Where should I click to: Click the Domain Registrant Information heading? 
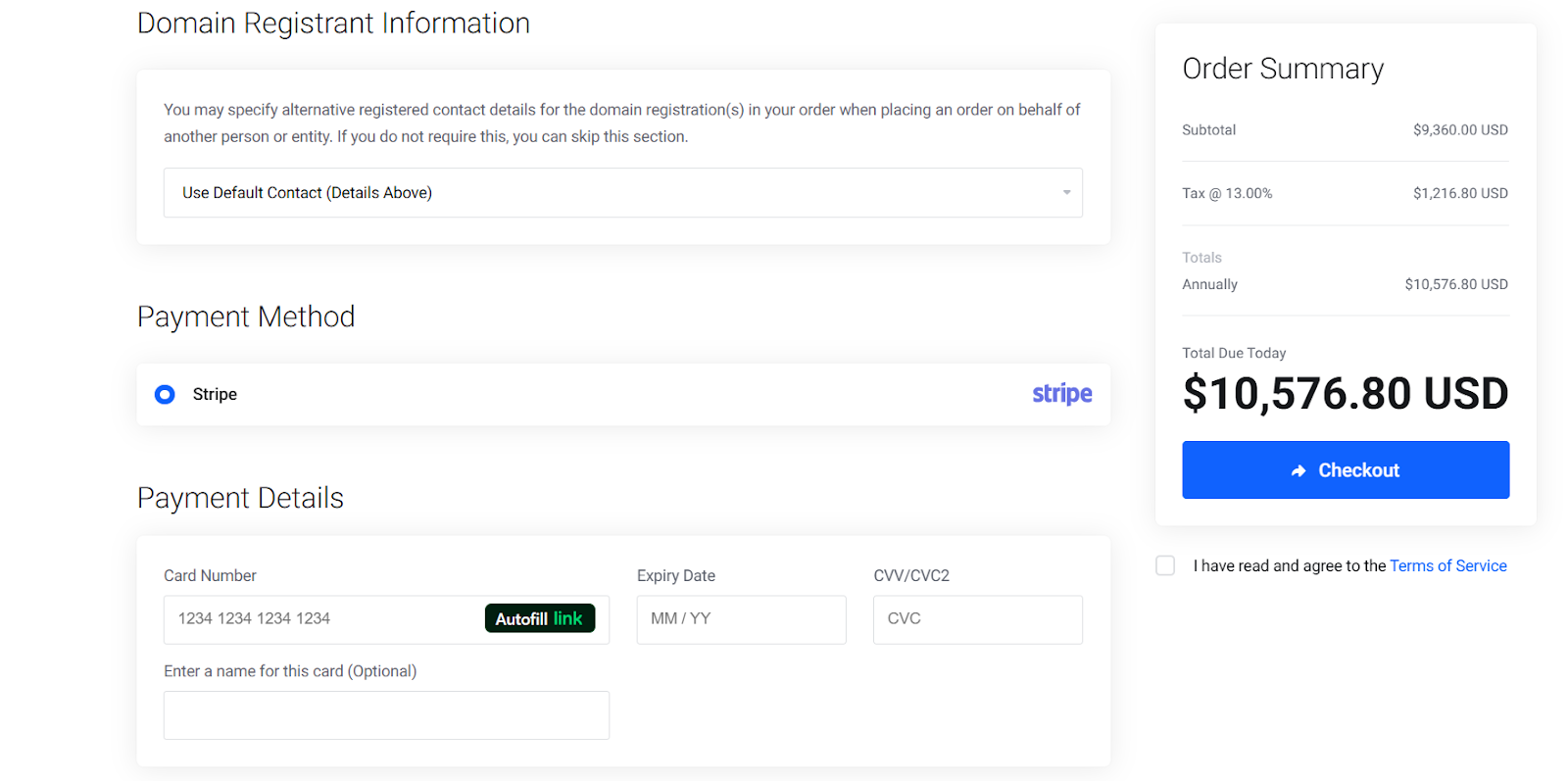click(x=333, y=23)
